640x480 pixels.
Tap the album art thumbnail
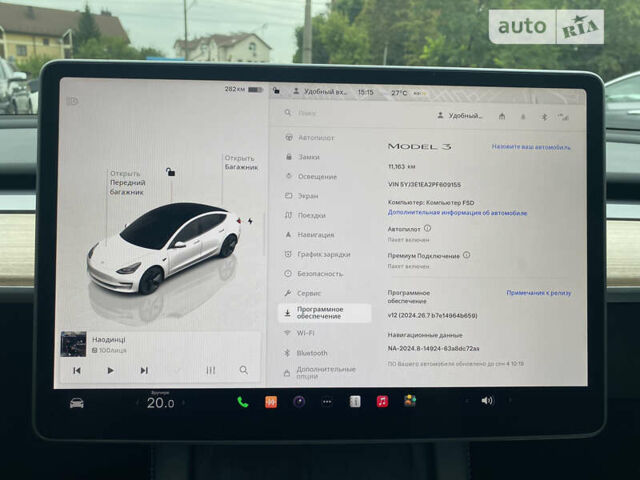(73, 344)
